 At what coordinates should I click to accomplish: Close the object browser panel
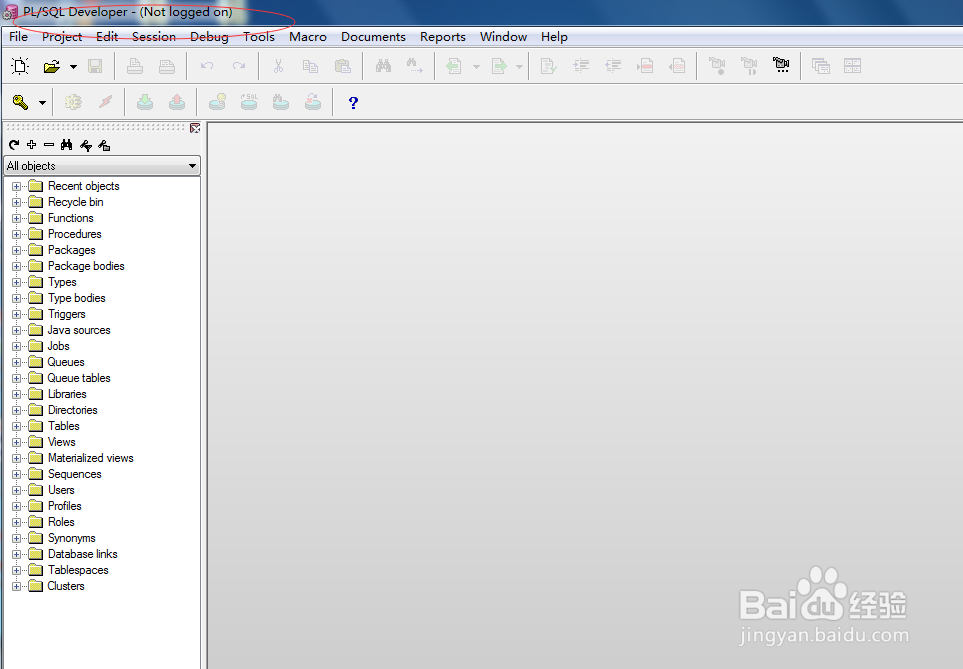coord(195,128)
